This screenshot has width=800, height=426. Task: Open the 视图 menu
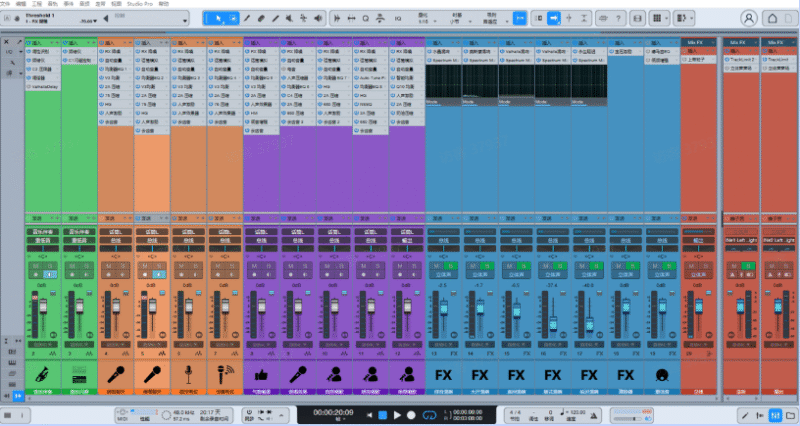116,4
